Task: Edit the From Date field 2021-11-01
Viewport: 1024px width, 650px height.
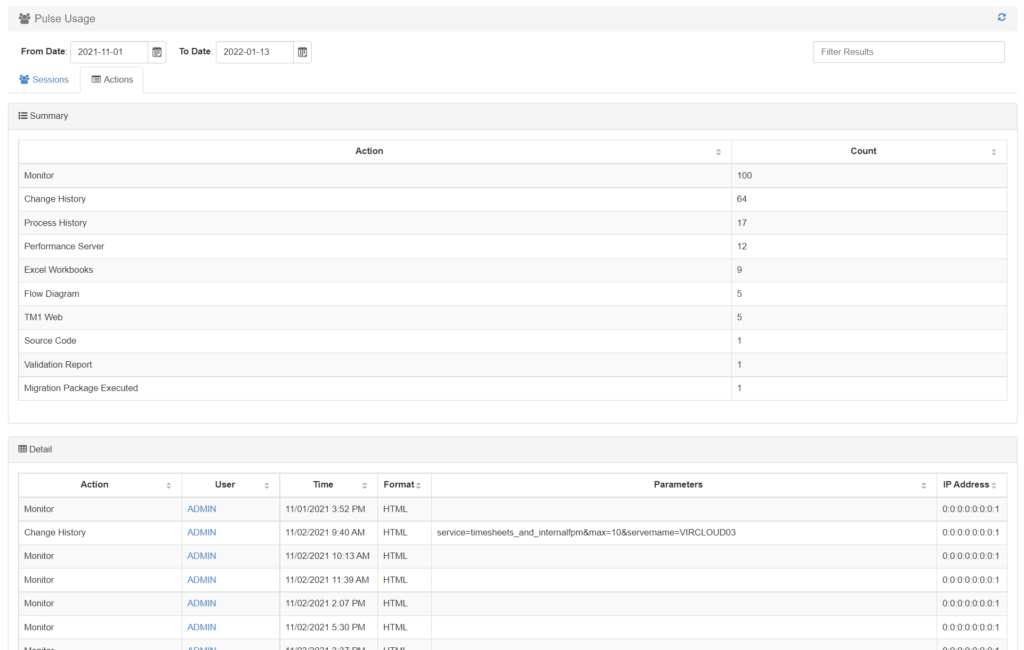Action: (108, 52)
